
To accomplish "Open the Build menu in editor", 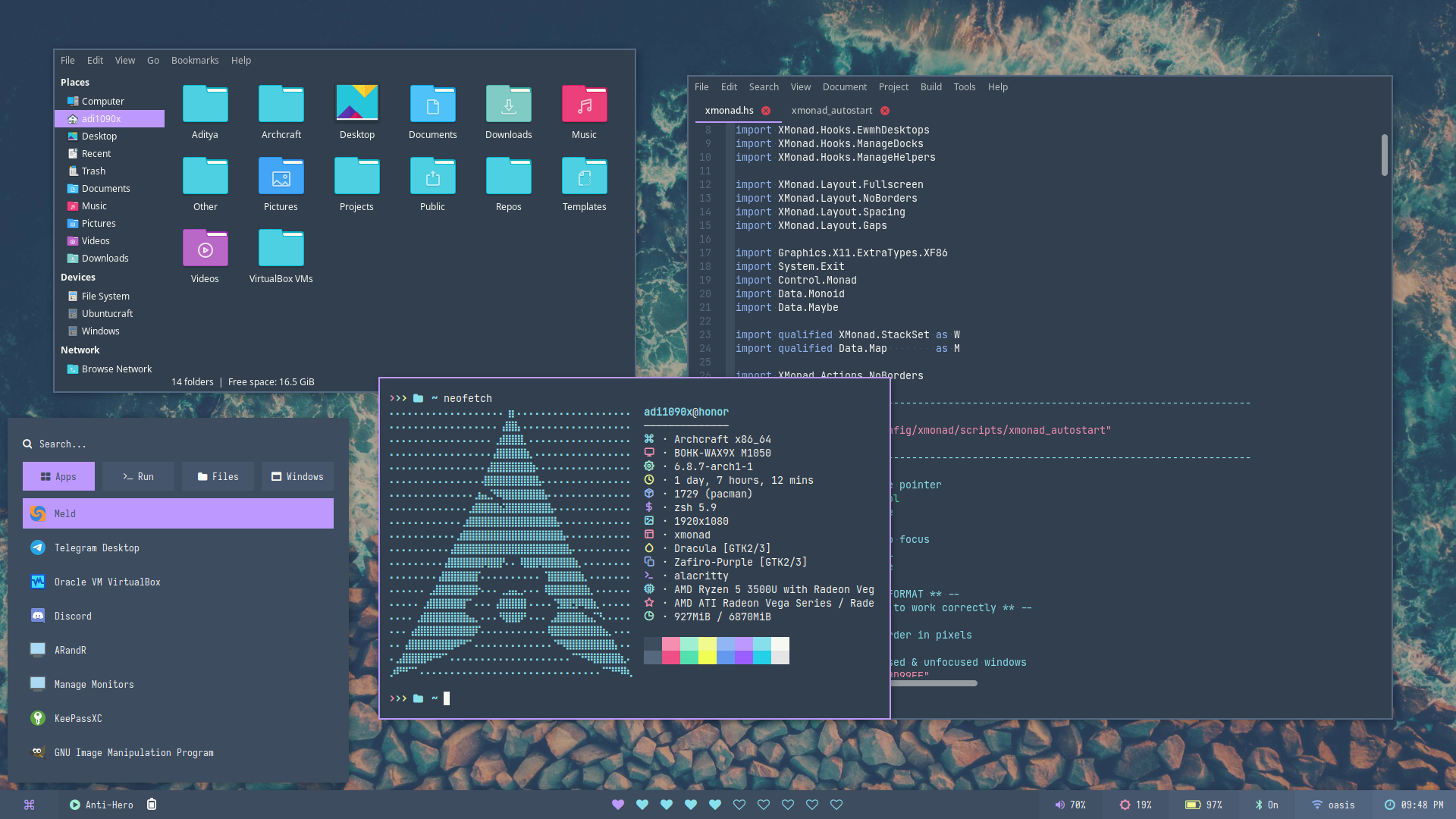I will pyautogui.click(x=930, y=87).
